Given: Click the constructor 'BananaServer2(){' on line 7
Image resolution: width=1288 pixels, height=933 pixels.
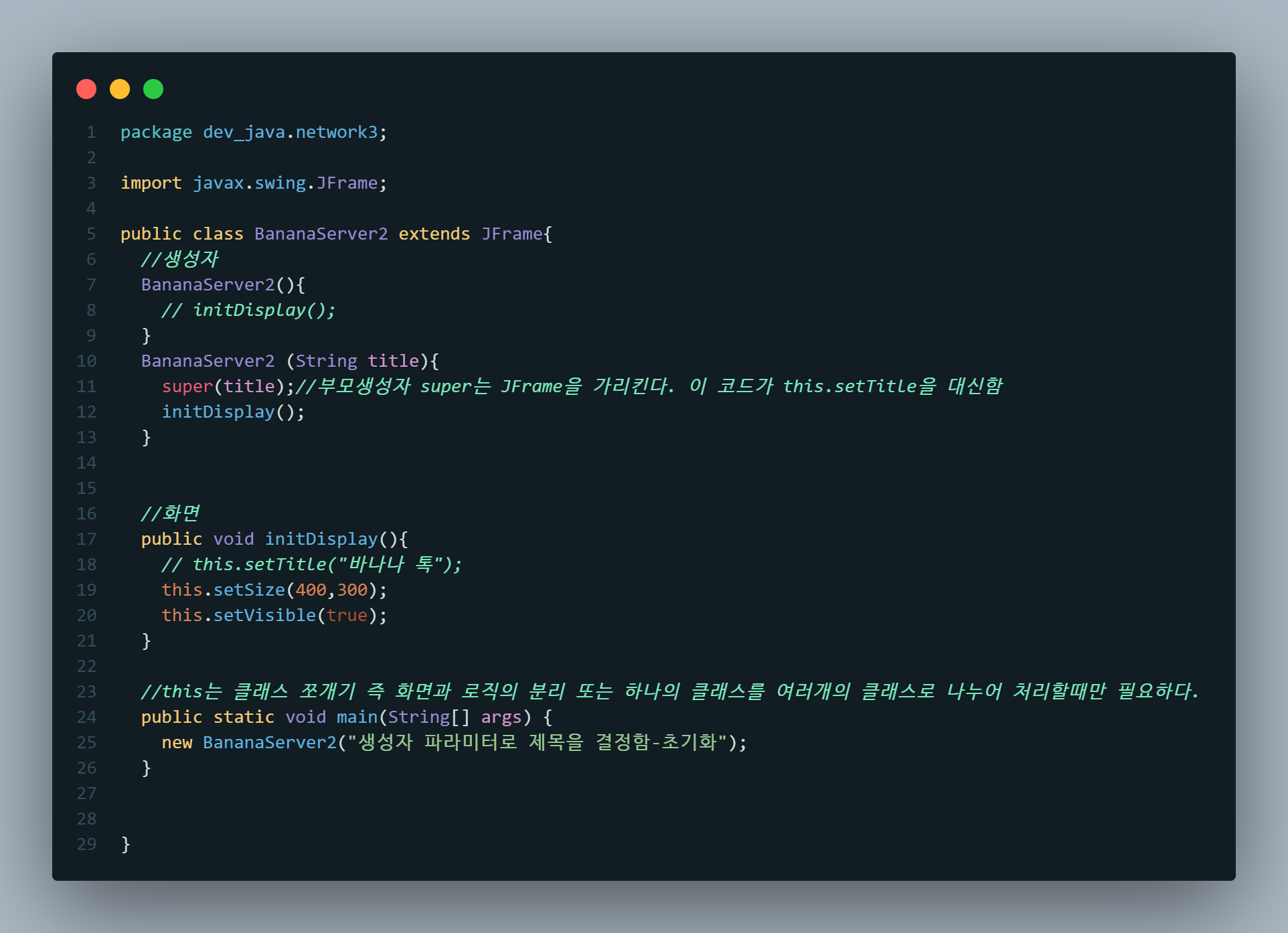Looking at the screenshot, I should coord(223,285).
